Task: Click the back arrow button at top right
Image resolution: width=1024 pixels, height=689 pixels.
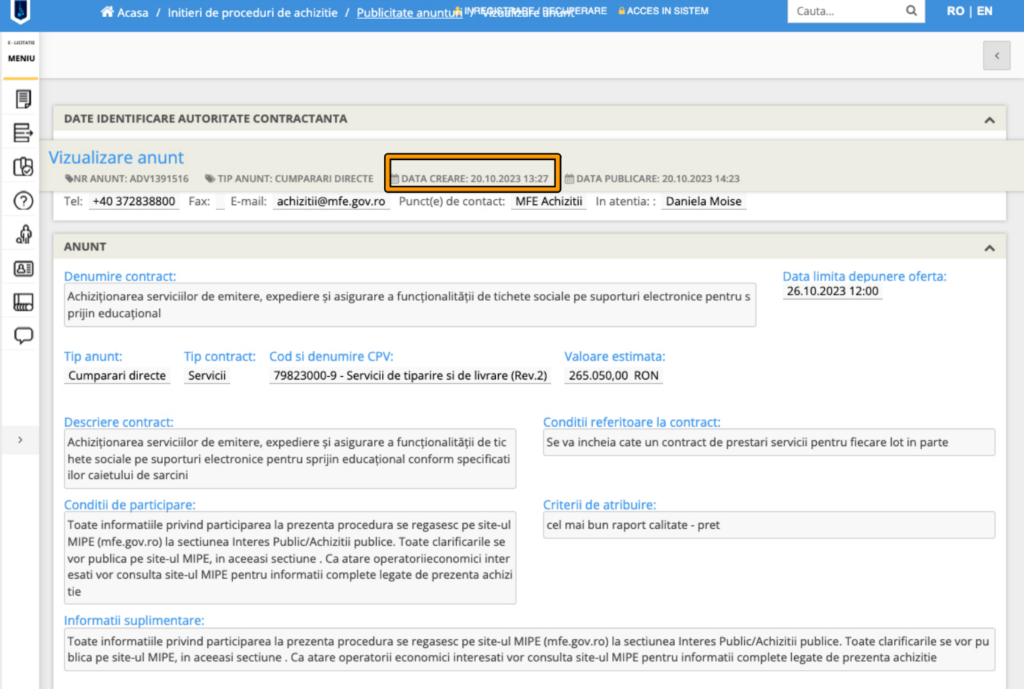Action: coord(996,56)
